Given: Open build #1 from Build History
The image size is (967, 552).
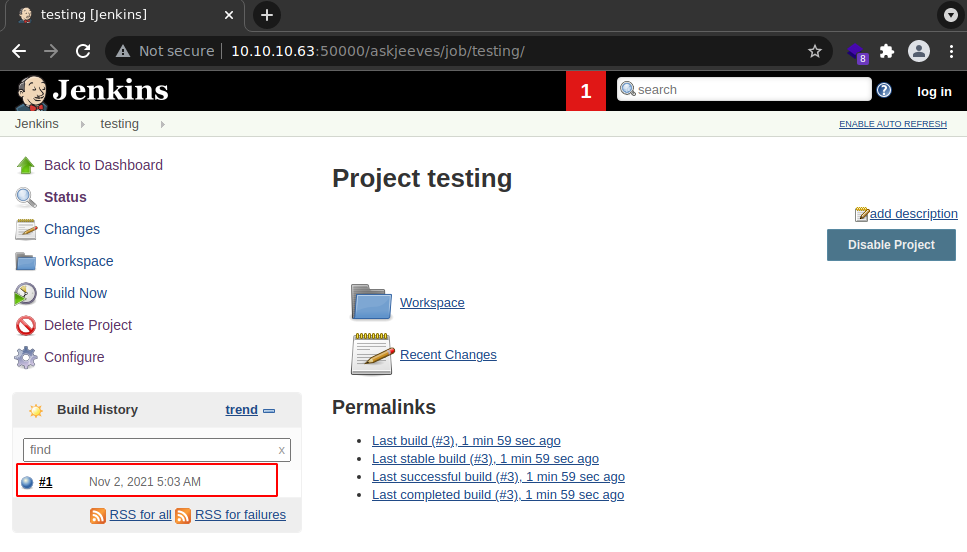Looking at the screenshot, I should (45, 482).
